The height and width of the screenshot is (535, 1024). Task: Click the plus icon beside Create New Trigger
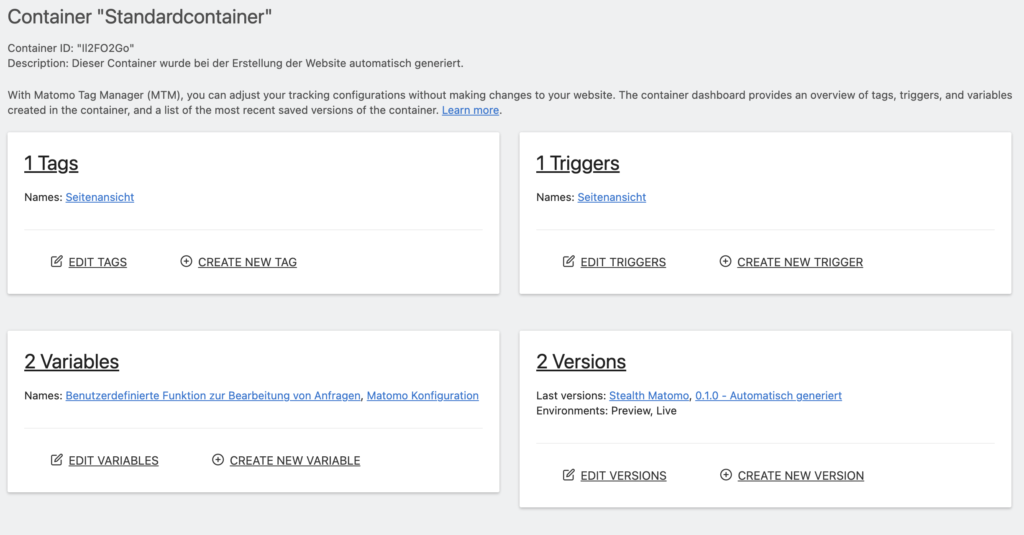[725, 262]
